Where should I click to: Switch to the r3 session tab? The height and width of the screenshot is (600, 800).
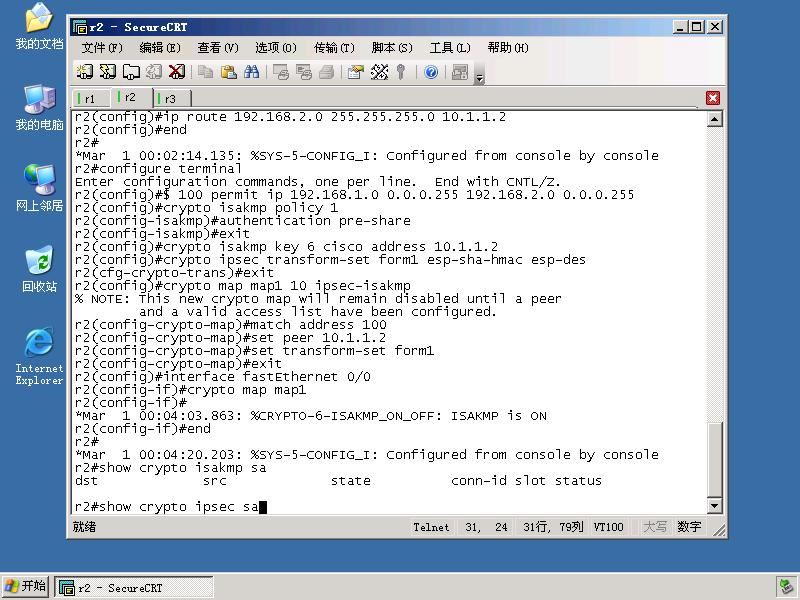[x=171, y=98]
